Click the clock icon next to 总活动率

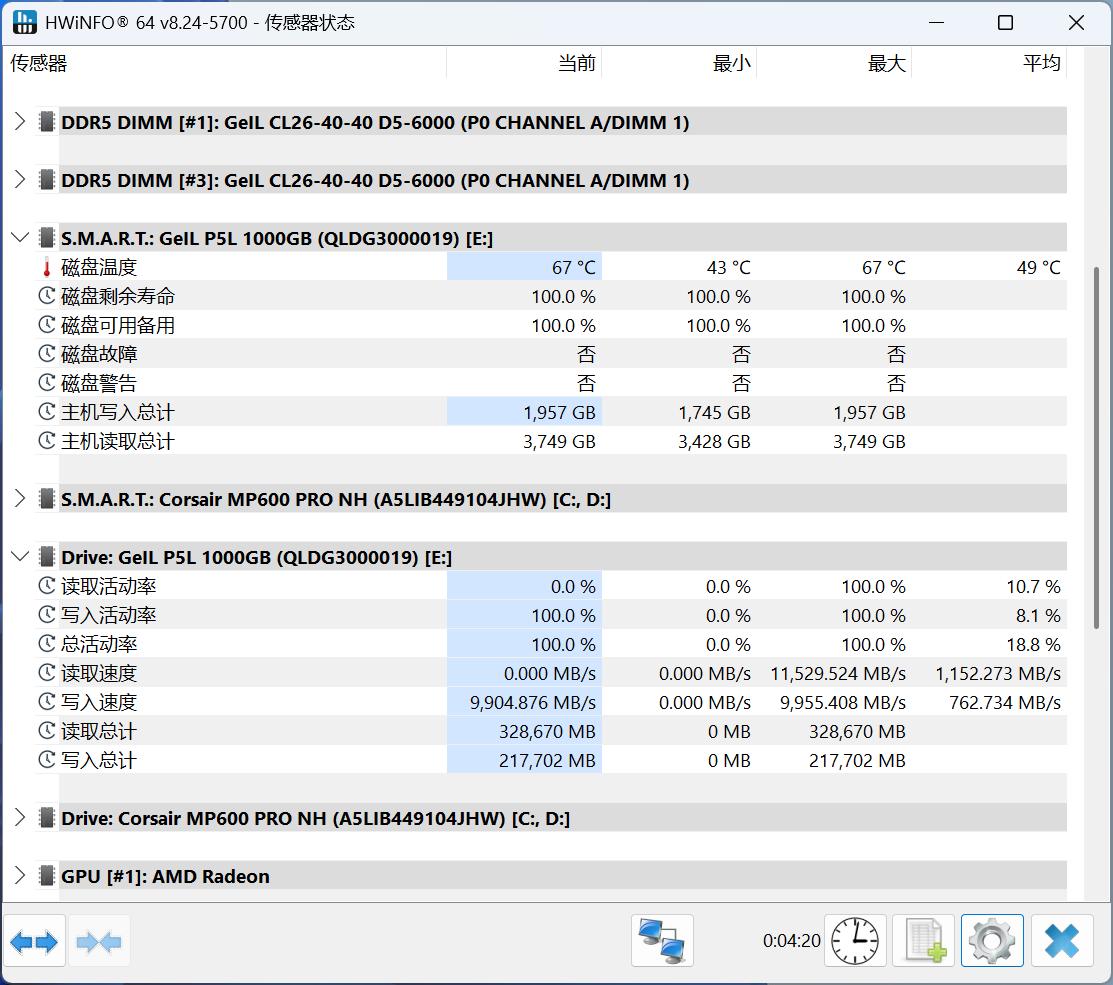(x=47, y=644)
